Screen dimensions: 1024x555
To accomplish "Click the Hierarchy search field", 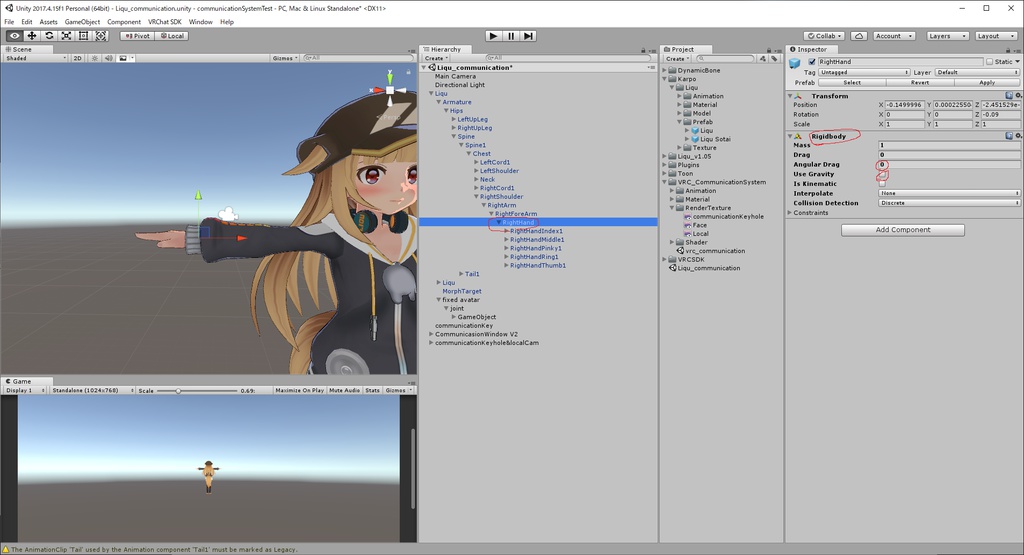I will [x=566, y=58].
